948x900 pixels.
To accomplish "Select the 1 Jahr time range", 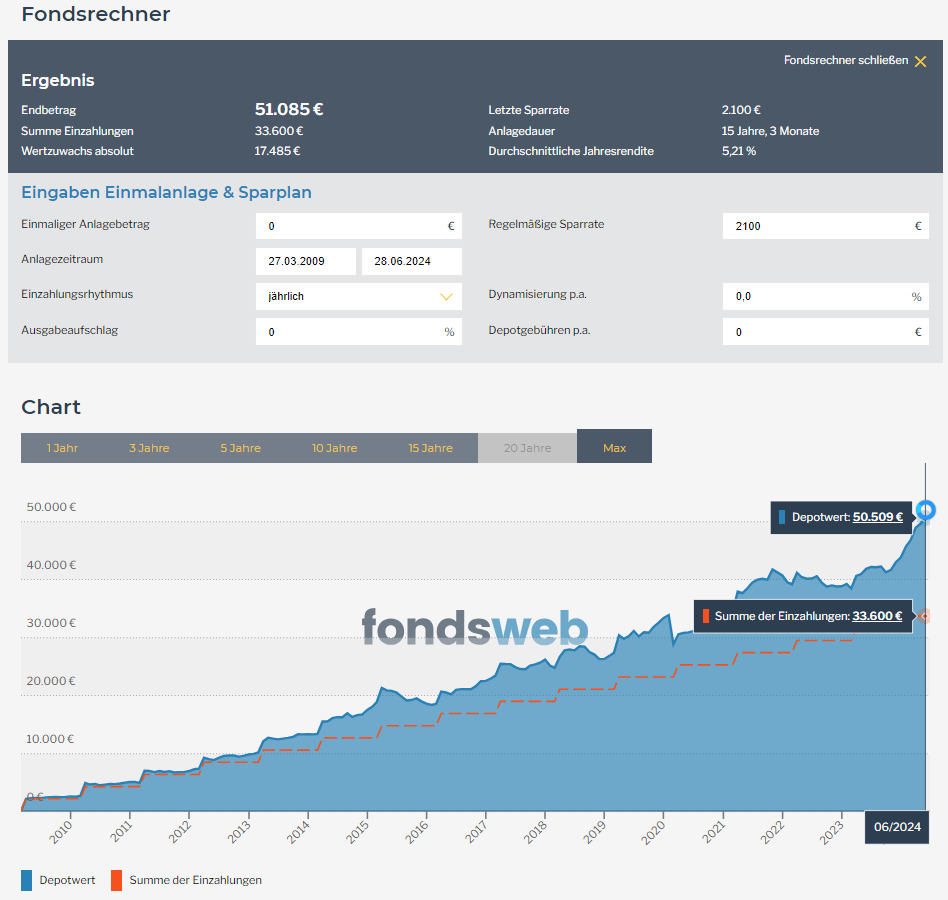I will 62,447.
